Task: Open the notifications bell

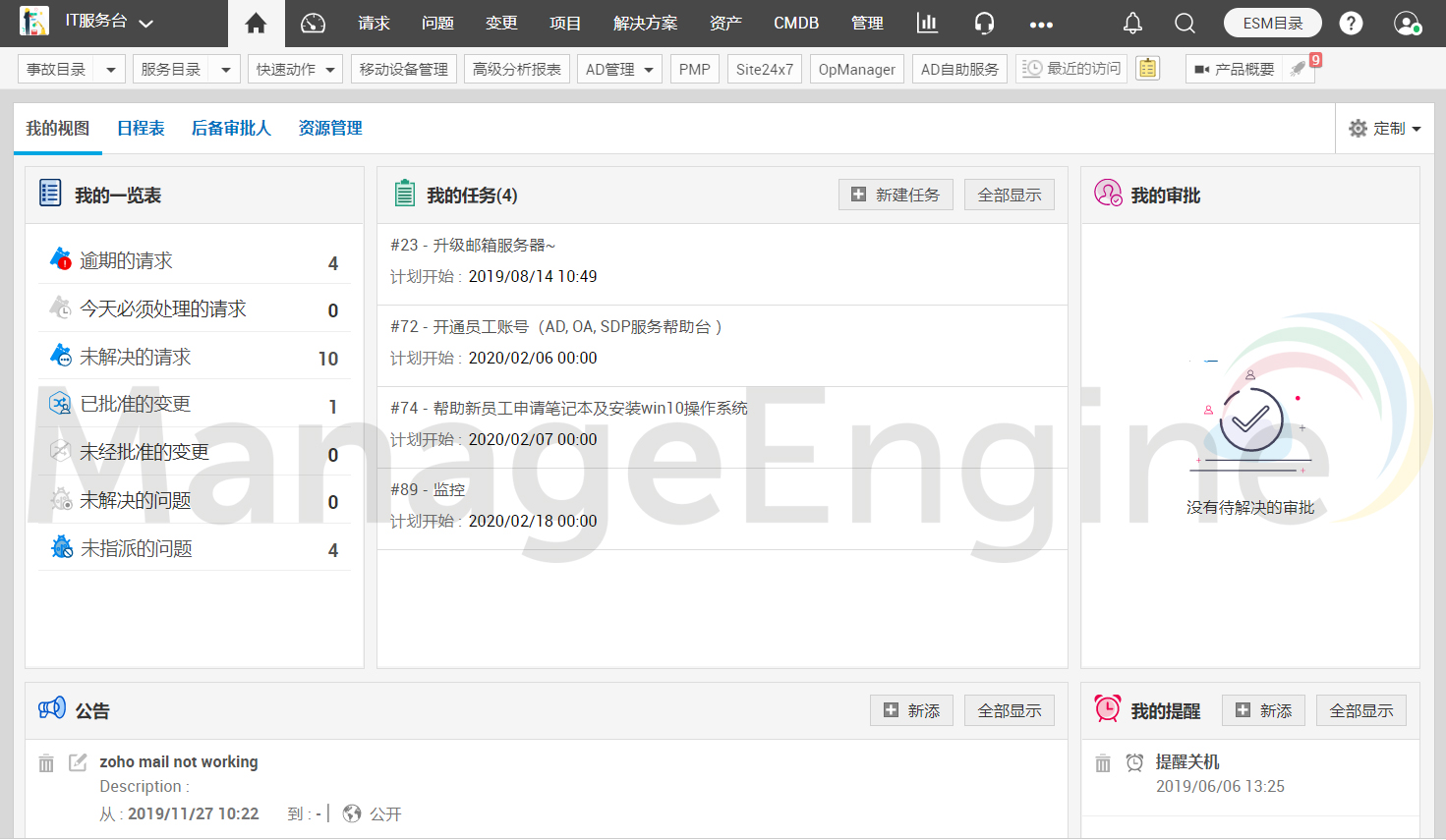Action: (x=1132, y=24)
